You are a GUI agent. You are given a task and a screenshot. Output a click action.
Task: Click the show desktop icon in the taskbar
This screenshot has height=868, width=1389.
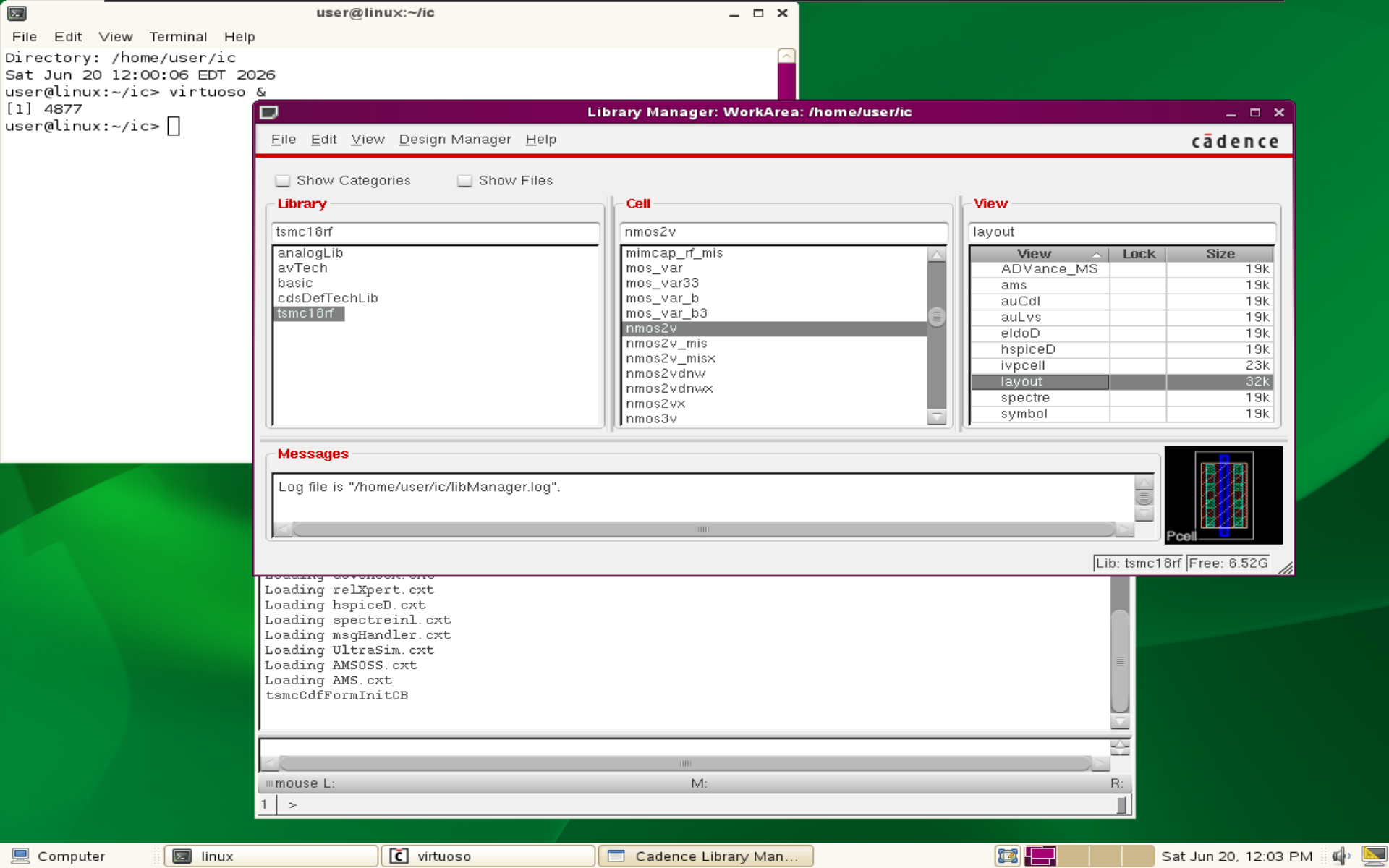tap(1007, 856)
